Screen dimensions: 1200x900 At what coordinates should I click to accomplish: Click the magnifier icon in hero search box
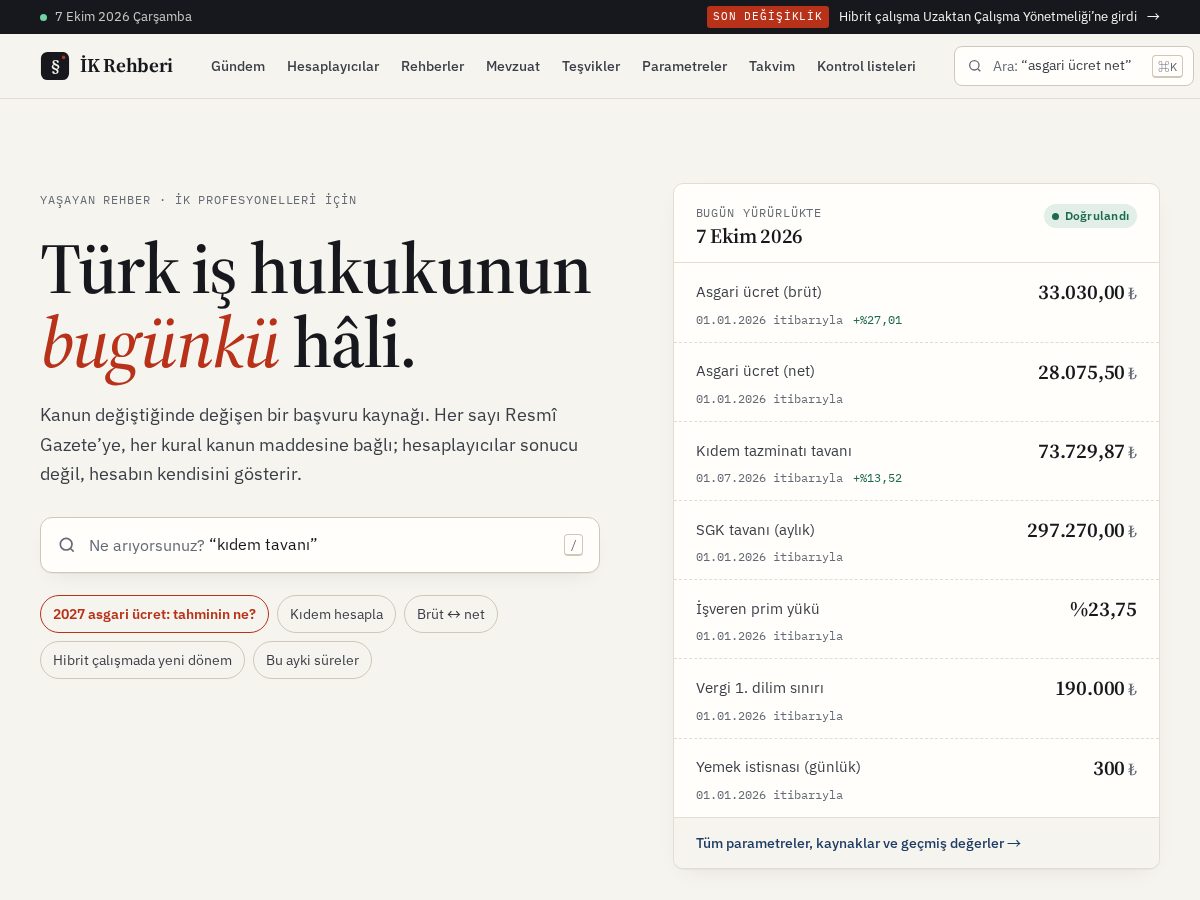pos(67,545)
